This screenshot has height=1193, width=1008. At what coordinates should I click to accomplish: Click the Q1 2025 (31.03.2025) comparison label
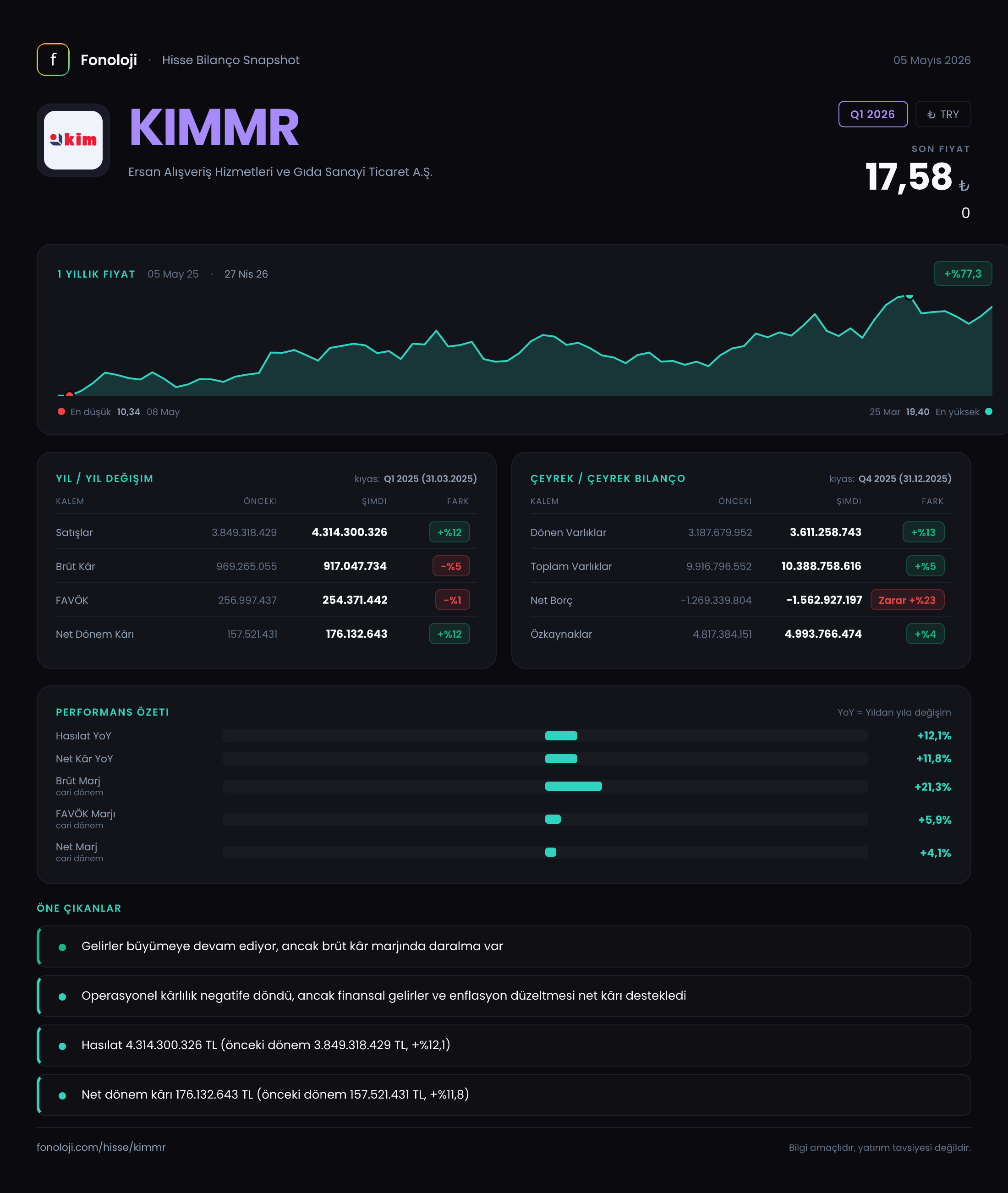coord(430,478)
